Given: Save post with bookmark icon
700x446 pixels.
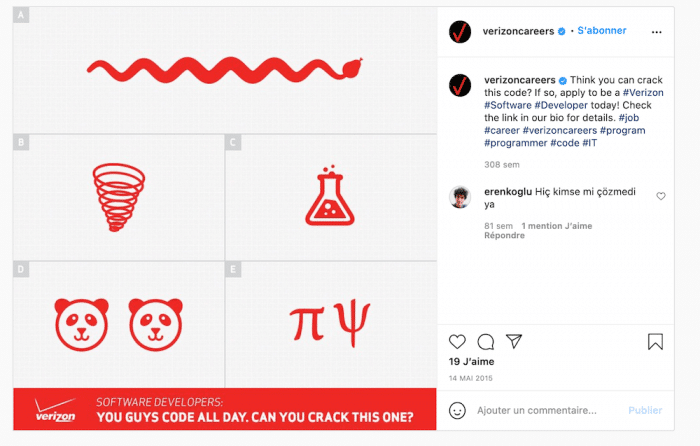Looking at the screenshot, I should click(655, 342).
